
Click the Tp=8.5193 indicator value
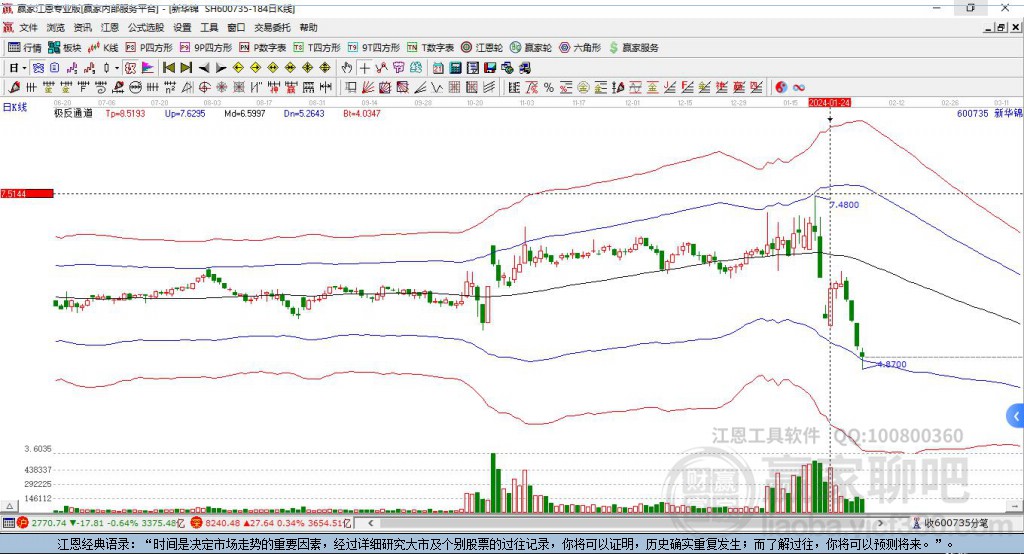(x=125, y=114)
